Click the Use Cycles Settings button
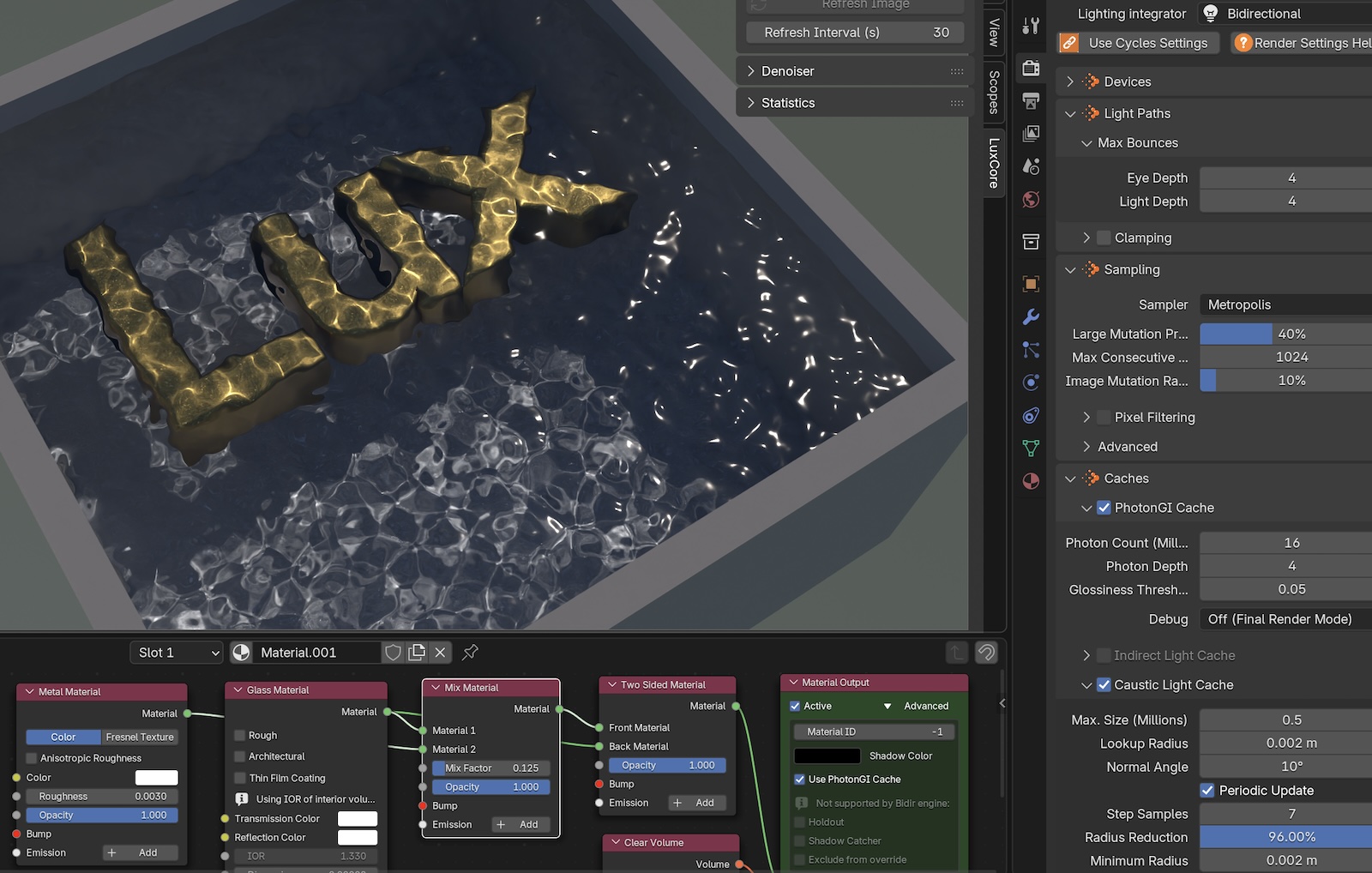The height and width of the screenshot is (873, 1372). coord(1139,43)
